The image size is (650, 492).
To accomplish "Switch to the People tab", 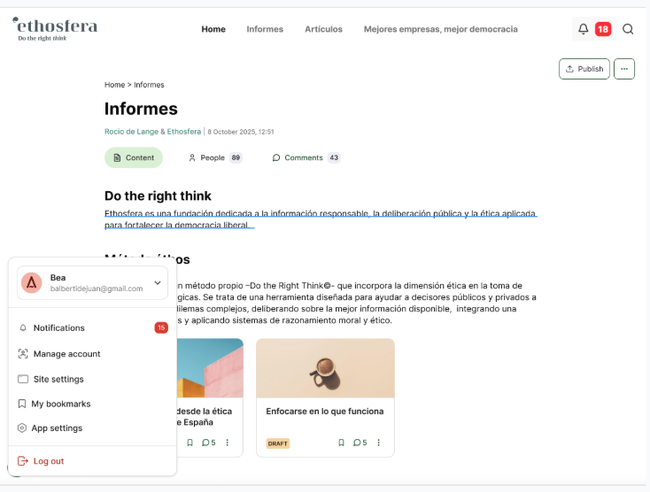I will coord(212,158).
